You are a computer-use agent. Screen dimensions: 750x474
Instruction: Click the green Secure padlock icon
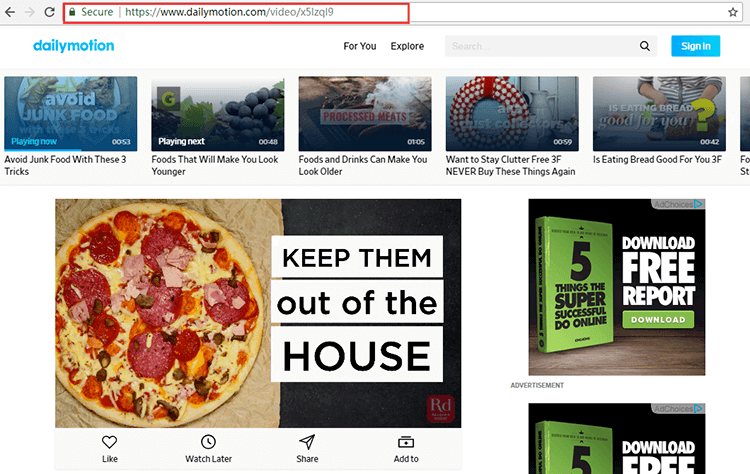coord(72,12)
